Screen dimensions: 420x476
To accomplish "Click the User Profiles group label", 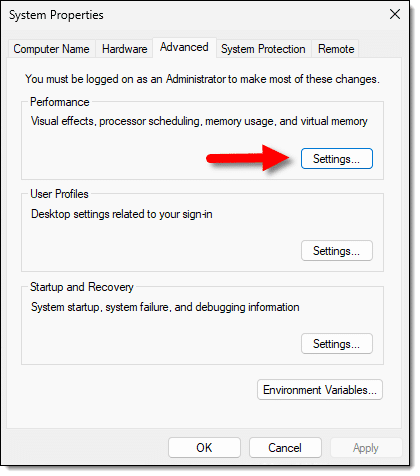I will click(59, 194).
